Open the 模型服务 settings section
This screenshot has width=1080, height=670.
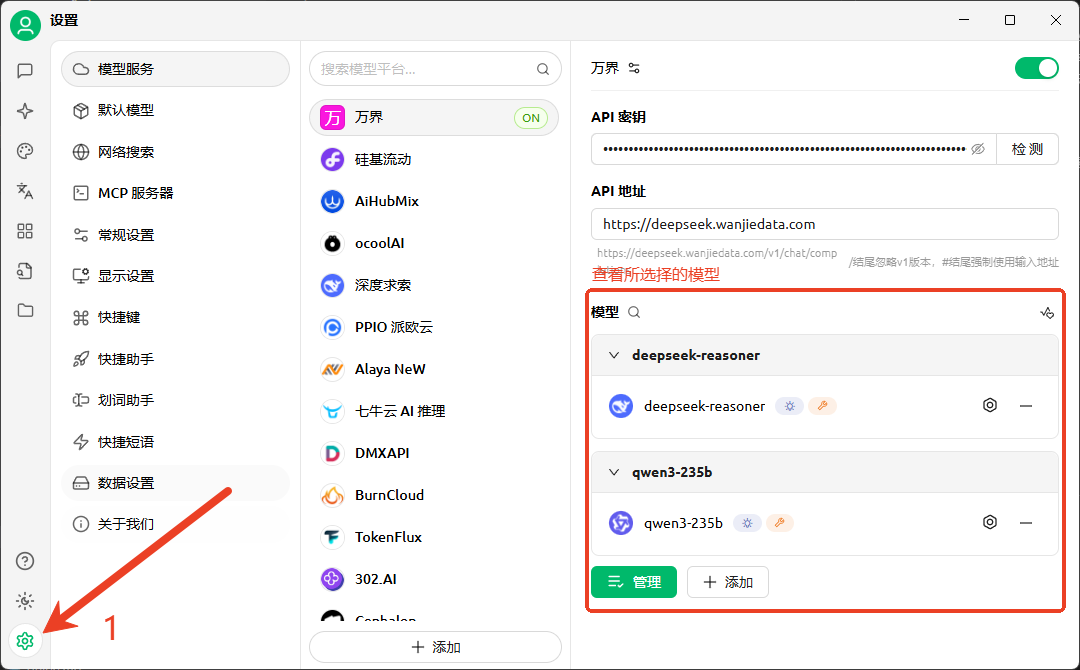[x=176, y=69]
